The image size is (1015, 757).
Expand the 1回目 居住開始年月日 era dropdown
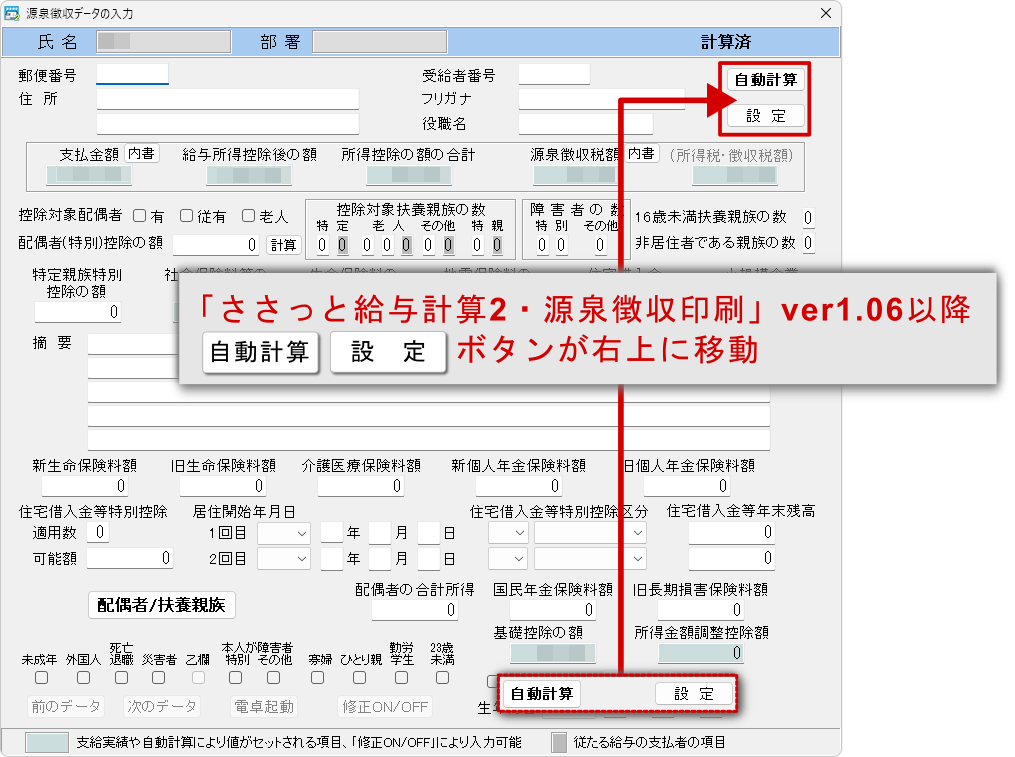coord(284,533)
